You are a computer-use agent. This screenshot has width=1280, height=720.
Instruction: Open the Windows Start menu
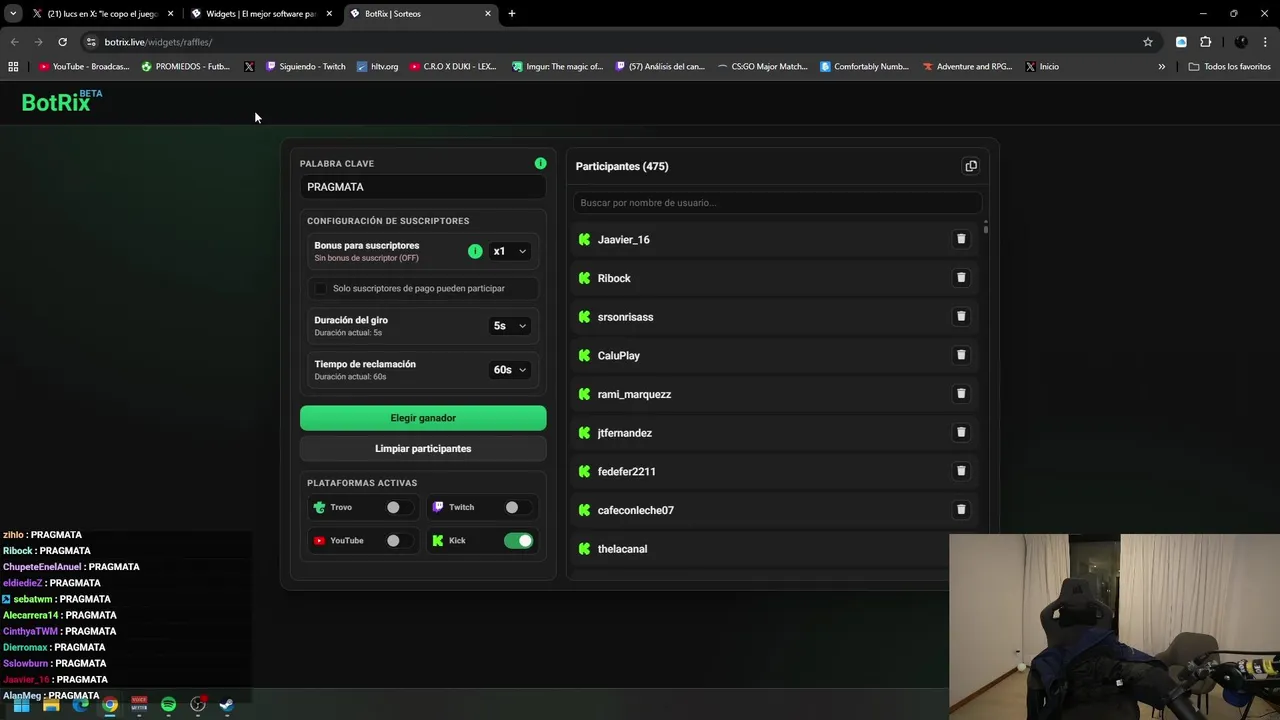[x=21, y=705]
